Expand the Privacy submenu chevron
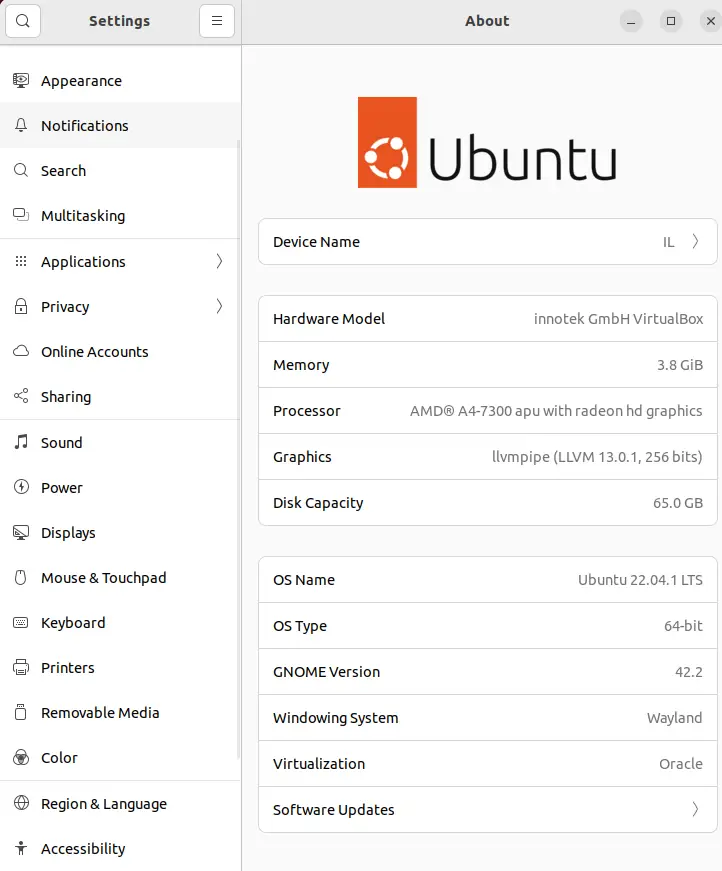 (219, 306)
